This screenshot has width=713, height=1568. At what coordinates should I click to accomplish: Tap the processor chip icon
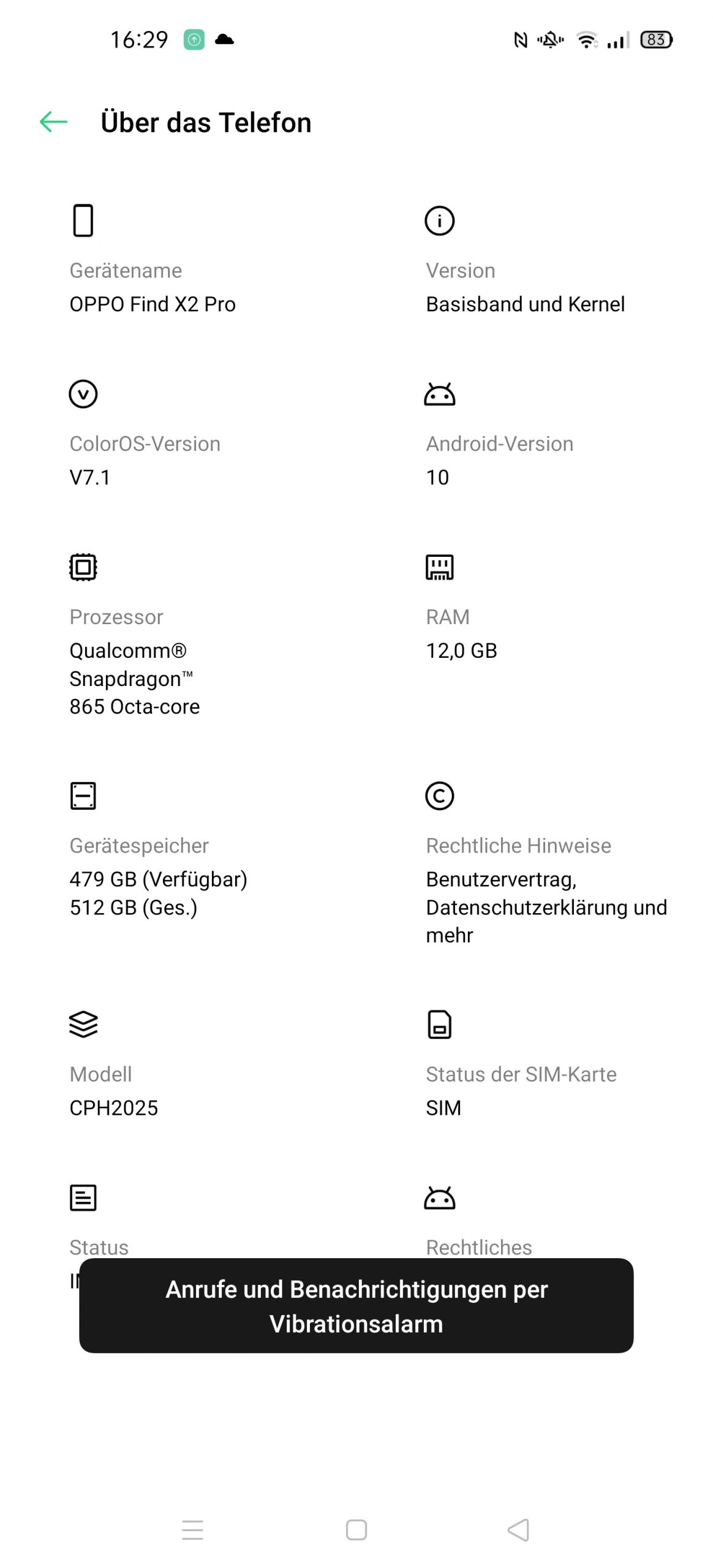tap(83, 567)
